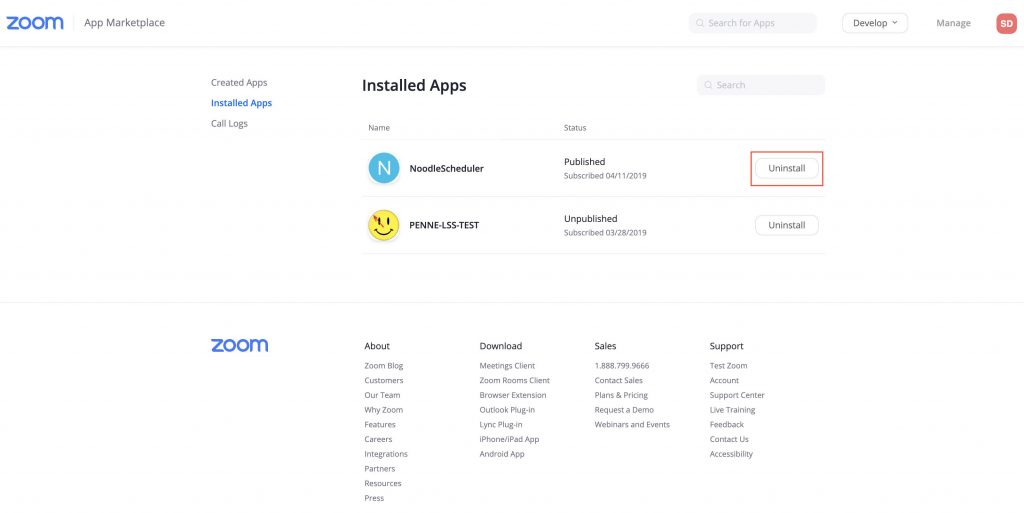This screenshot has width=1024, height=513.
Task: Open Support Center link
Action: click(x=737, y=396)
